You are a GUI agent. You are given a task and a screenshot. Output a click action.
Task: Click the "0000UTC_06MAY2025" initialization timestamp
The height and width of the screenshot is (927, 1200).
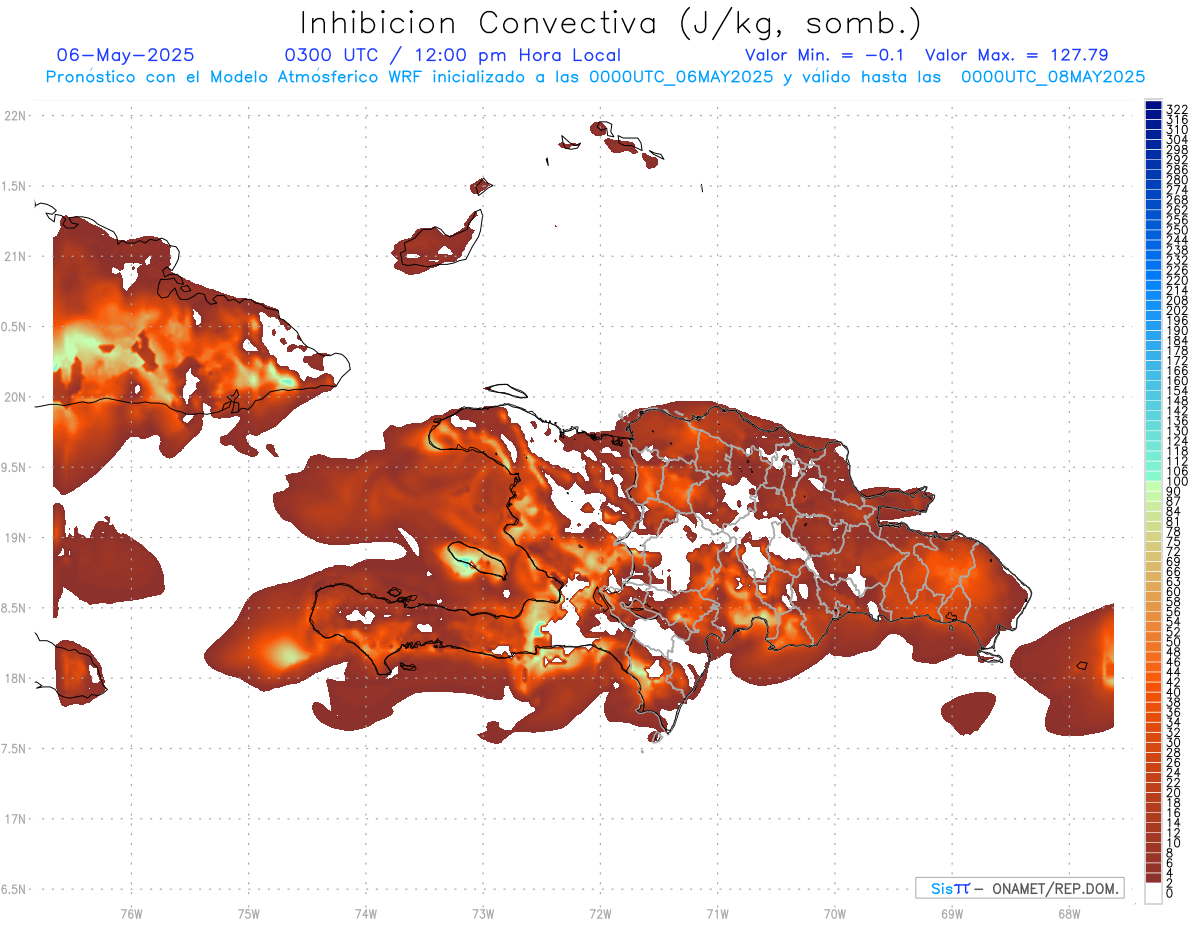681,76
